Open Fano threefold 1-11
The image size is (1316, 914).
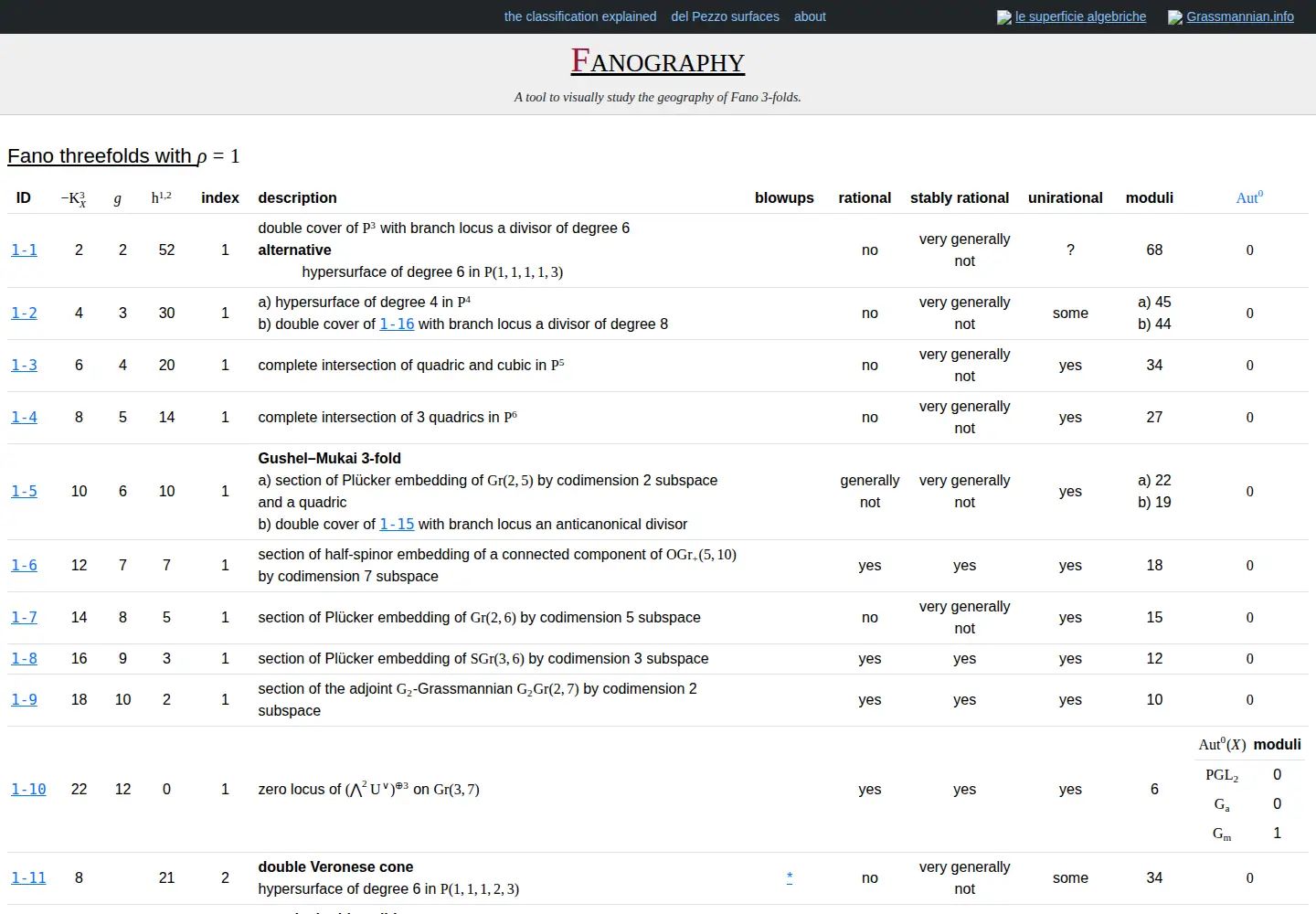[x=28, y=877]
